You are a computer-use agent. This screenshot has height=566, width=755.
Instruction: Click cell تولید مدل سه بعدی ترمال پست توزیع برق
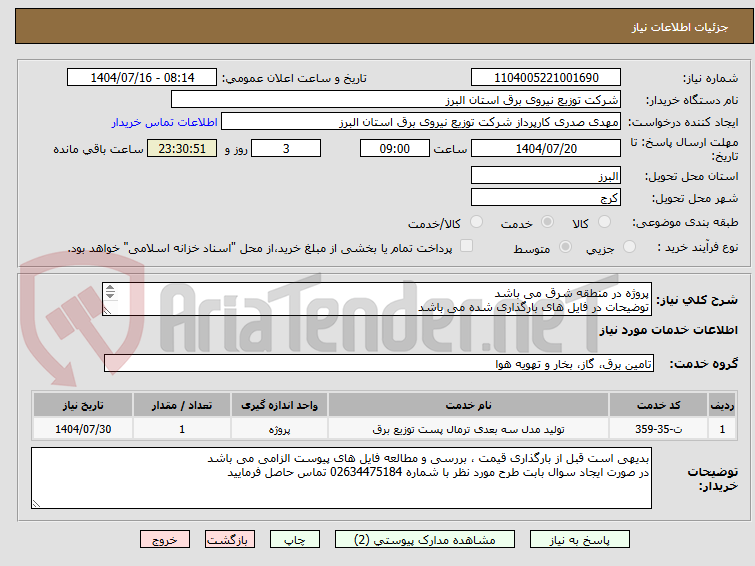pos(468,429)
